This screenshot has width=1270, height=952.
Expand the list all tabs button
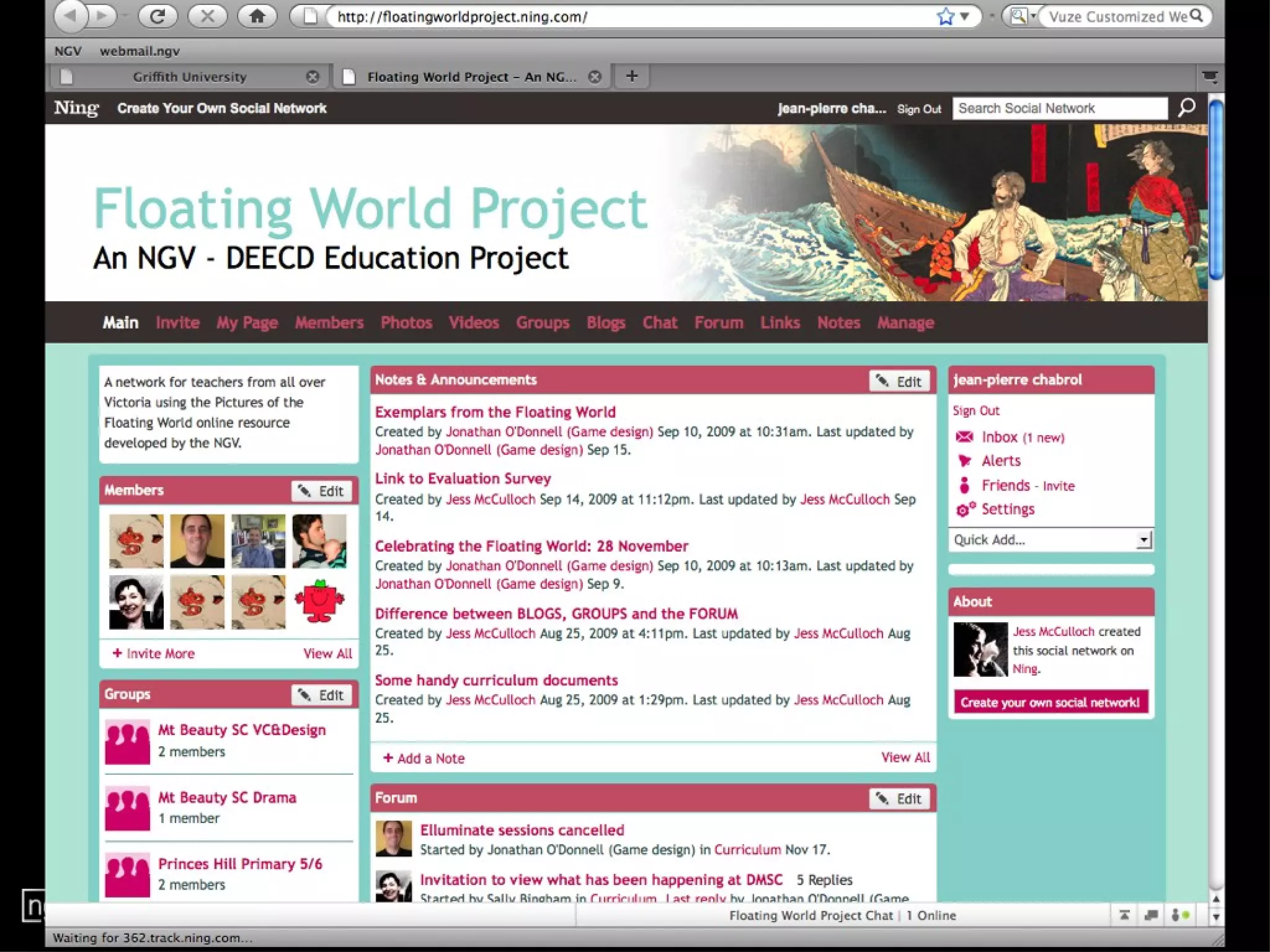click(1210, 77)
